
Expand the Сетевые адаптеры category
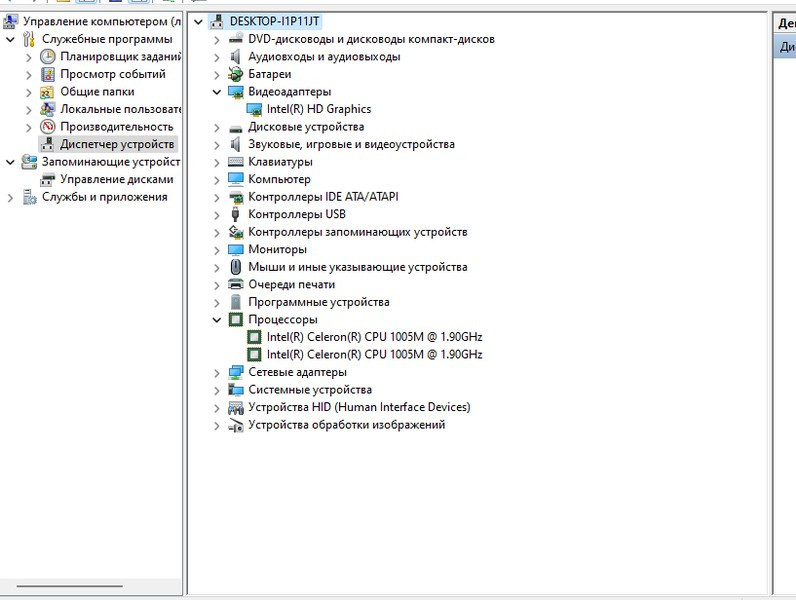(217, 373)
